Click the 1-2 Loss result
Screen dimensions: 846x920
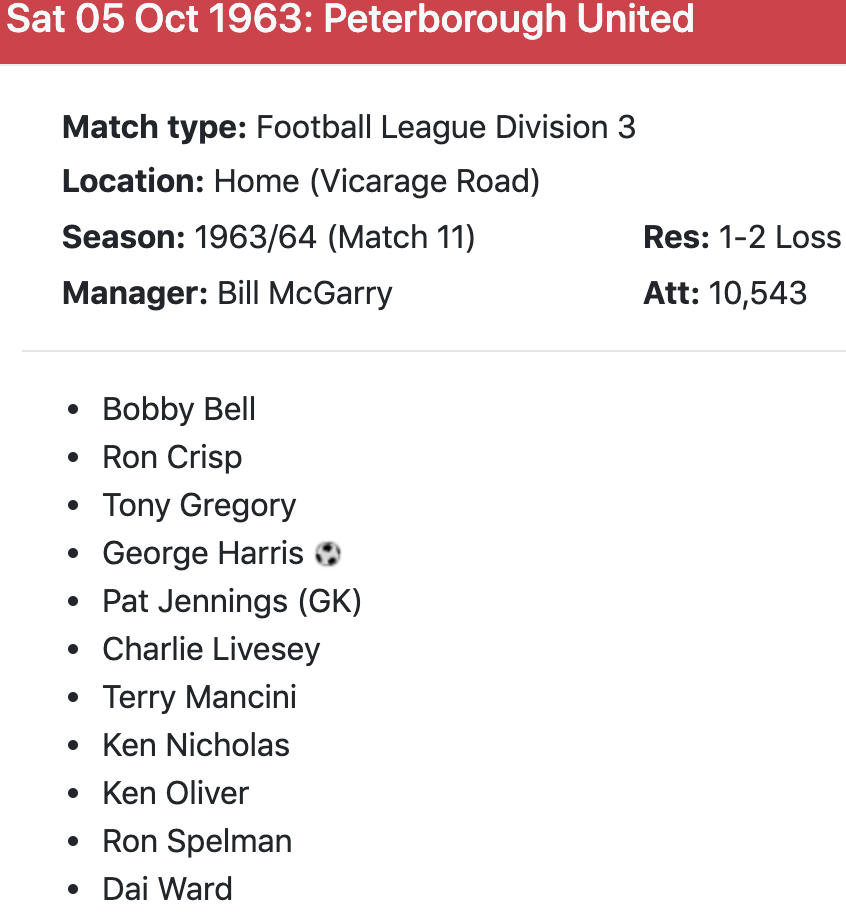779,237
